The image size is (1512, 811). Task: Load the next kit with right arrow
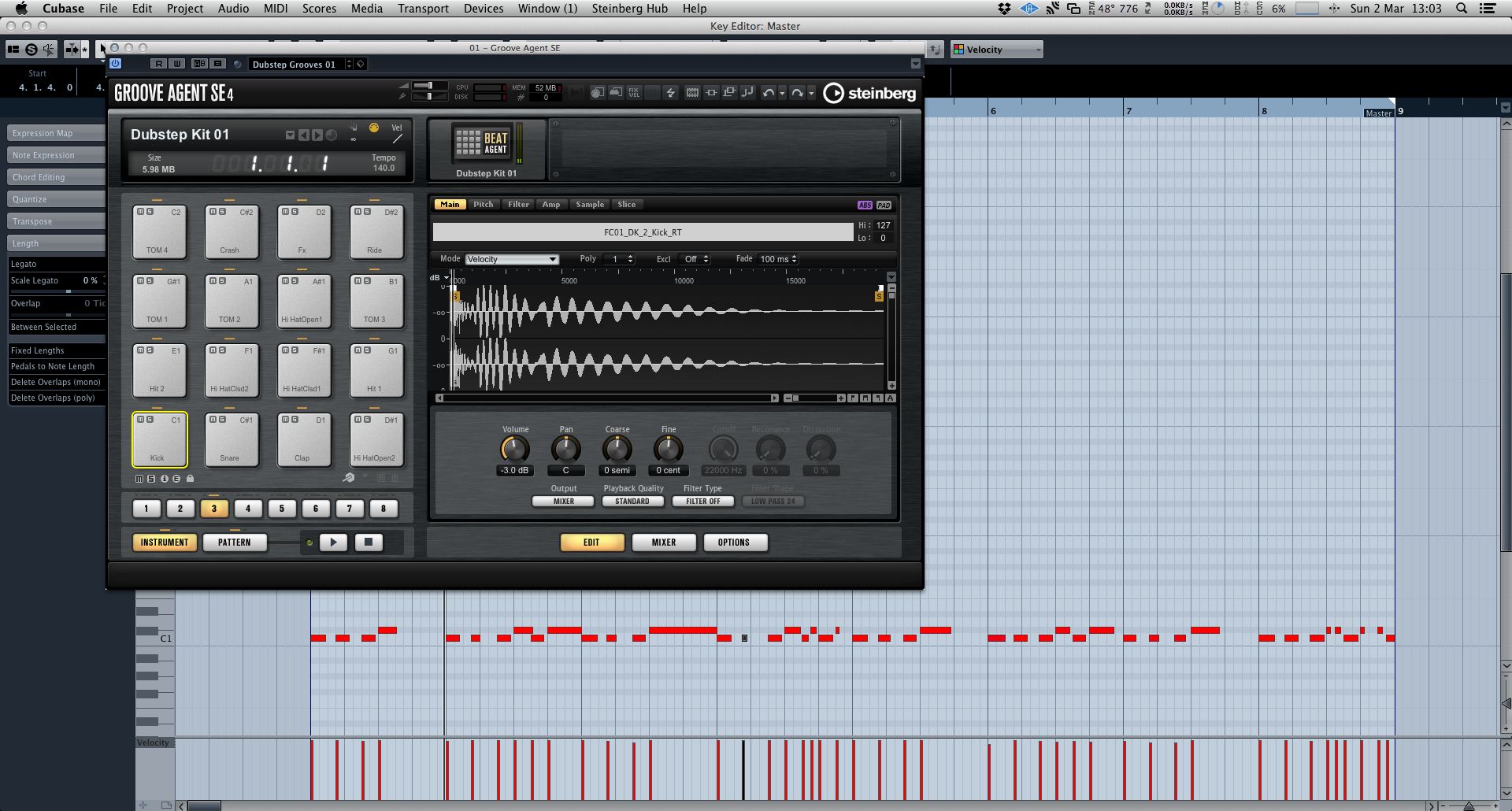click(x=317, y=135)
